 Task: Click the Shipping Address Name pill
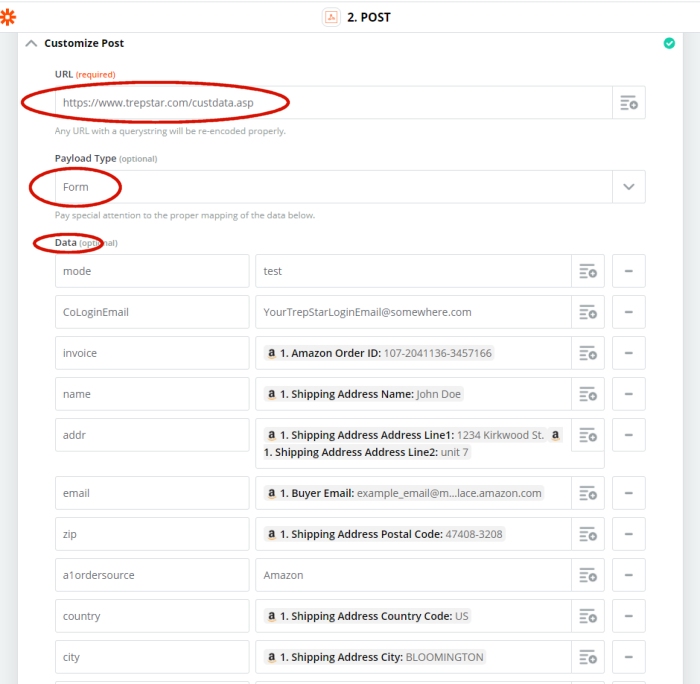(363, 394)
